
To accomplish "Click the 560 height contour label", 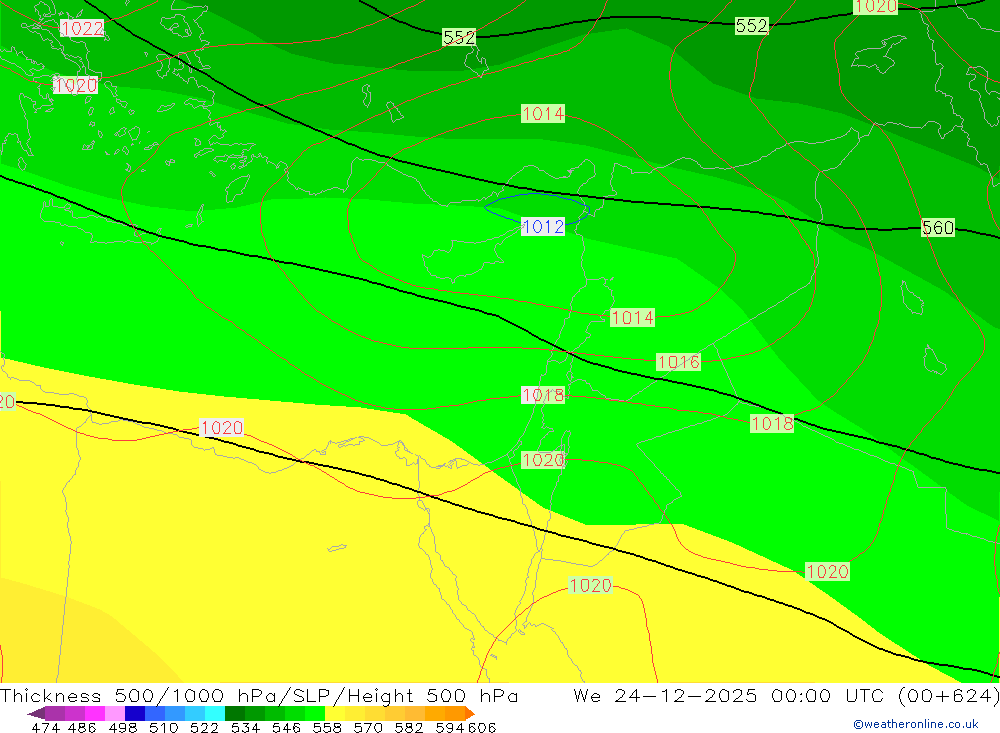I will 938,228.
